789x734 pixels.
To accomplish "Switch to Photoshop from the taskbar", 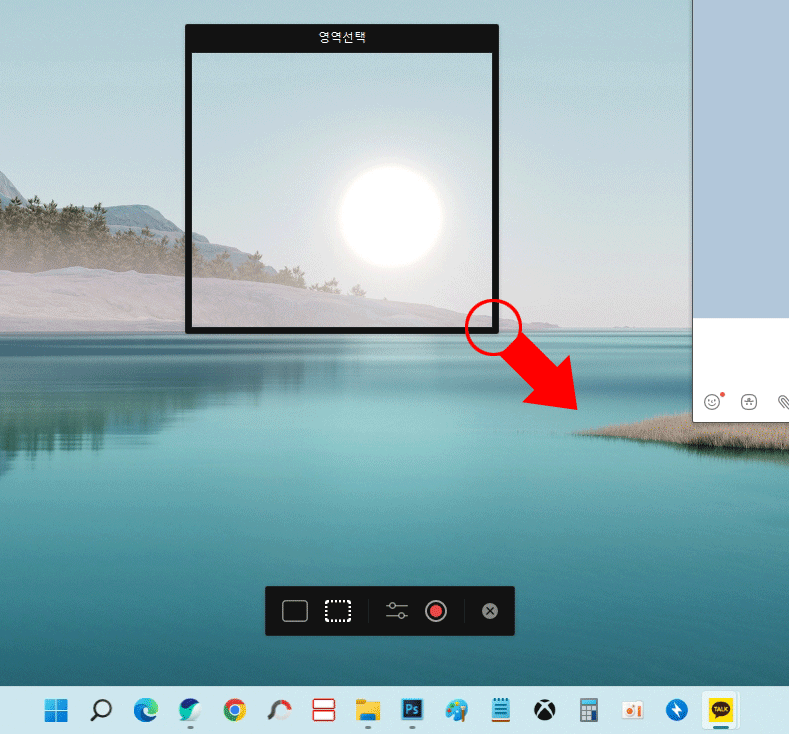I will (x=412, y=710).
